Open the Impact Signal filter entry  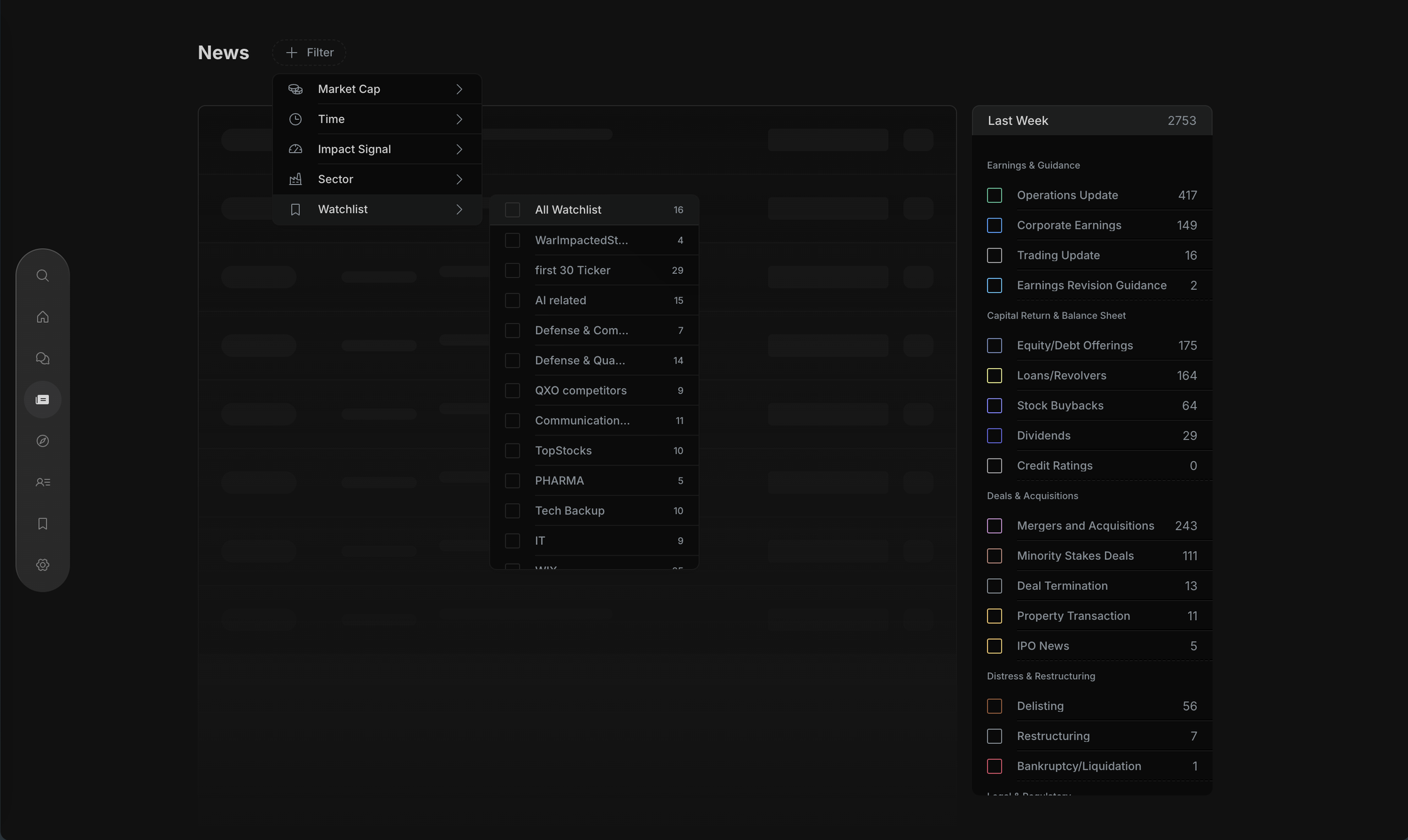pos(377,149)
